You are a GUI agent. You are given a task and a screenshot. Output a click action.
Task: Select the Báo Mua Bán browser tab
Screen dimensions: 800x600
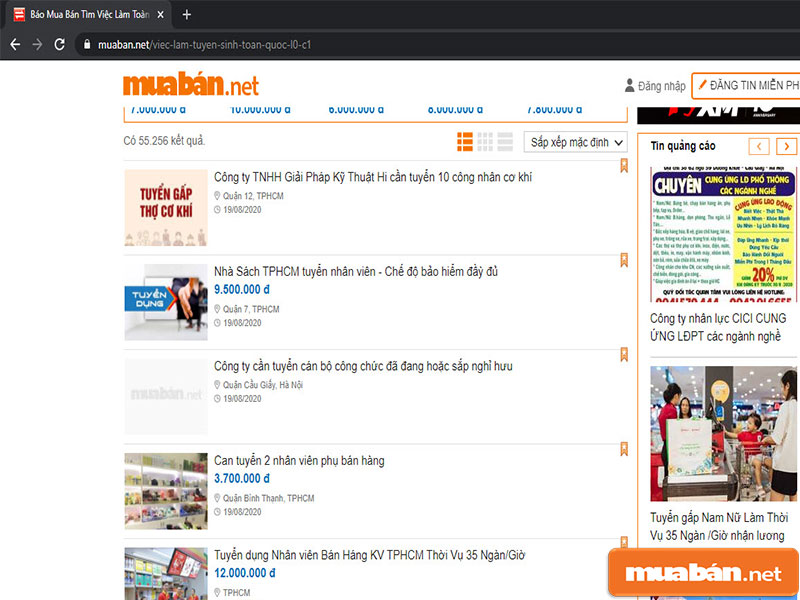click(x=89, y=15)
